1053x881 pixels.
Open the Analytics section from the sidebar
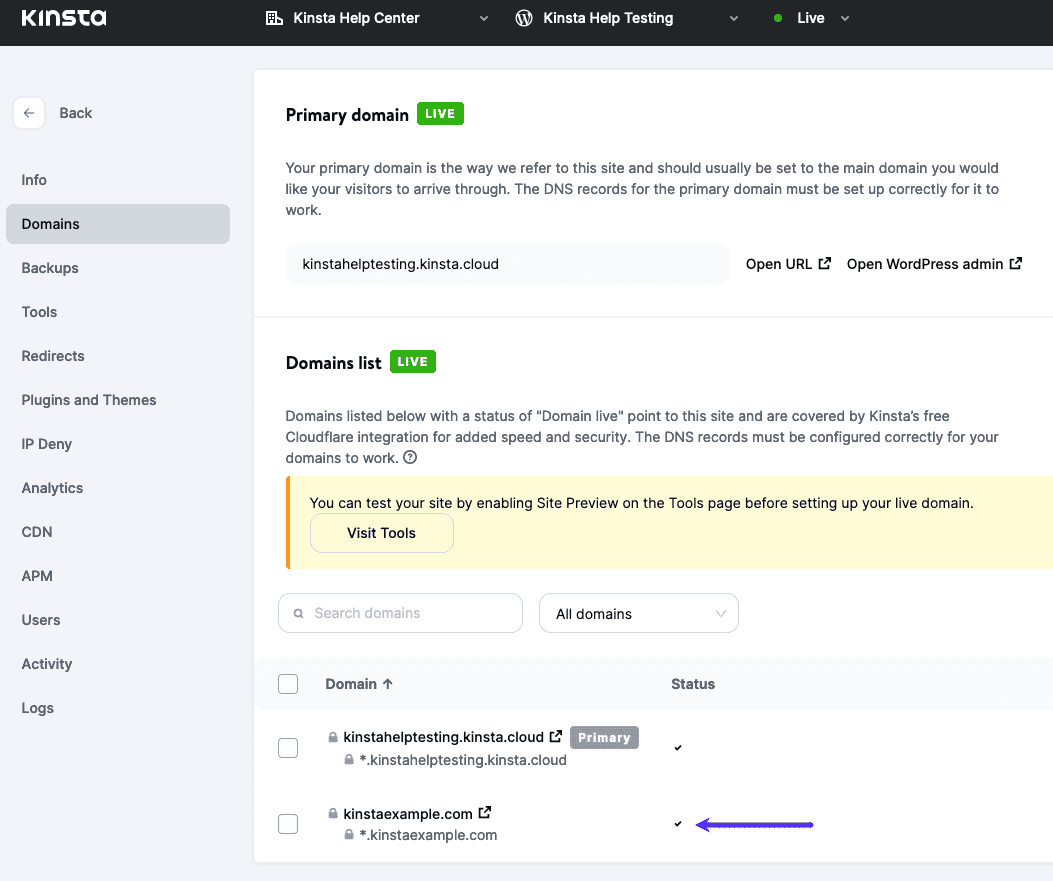[x=52, y=487]
